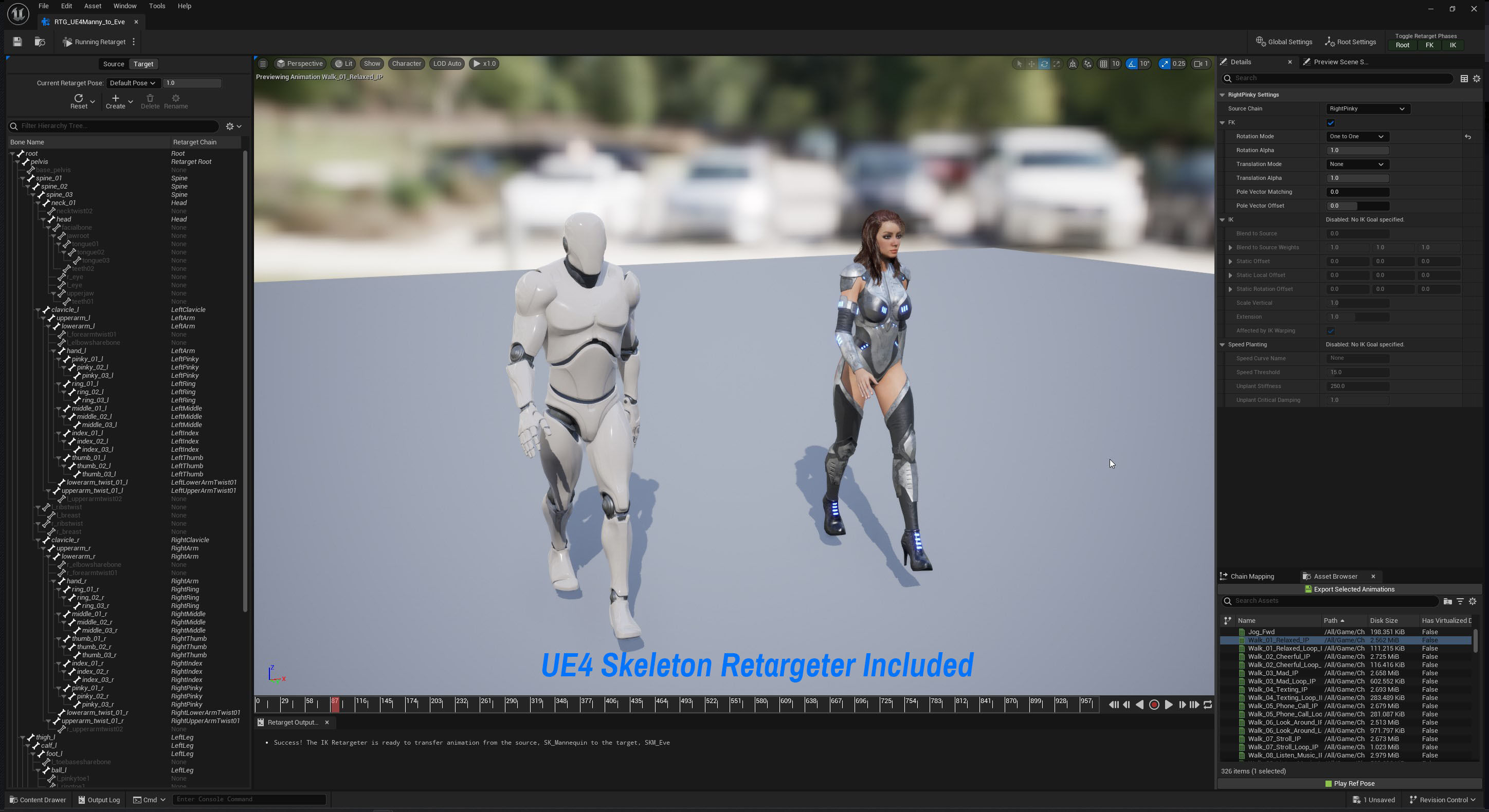
Task: Select the viewport select mode arrow
Action: (1019, 64)
